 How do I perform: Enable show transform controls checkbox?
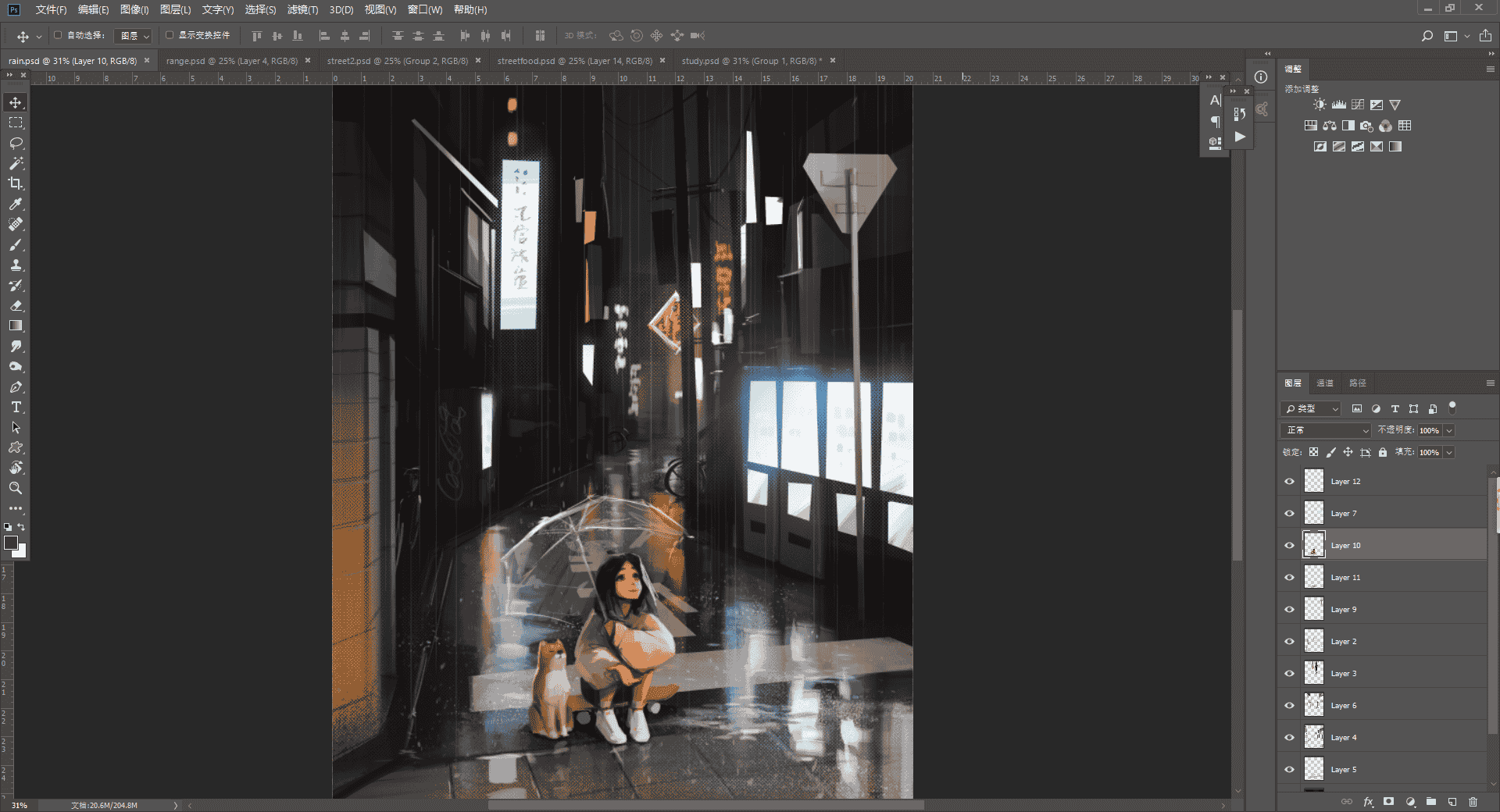coord(170,35)
